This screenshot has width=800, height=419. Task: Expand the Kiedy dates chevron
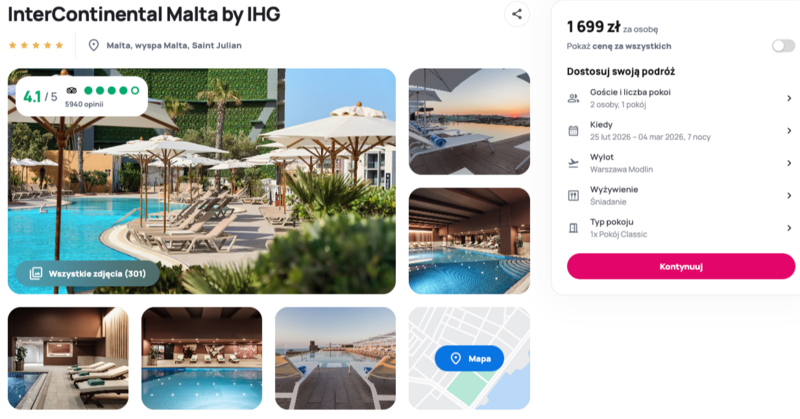(x=789, y=131)
